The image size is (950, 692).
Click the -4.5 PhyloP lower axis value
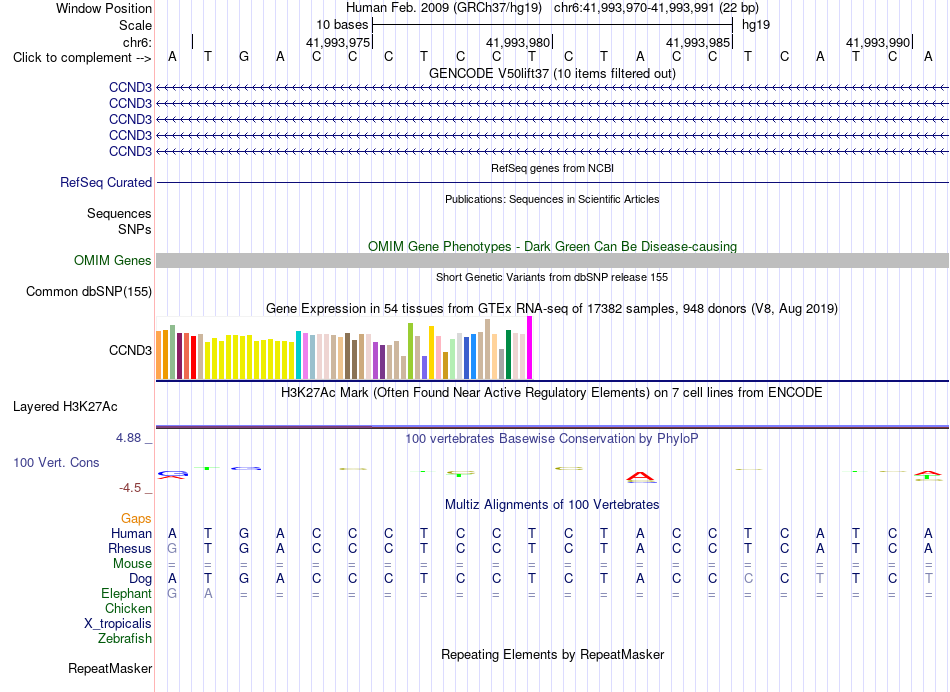pyautogui.click(x=130, y=488)
